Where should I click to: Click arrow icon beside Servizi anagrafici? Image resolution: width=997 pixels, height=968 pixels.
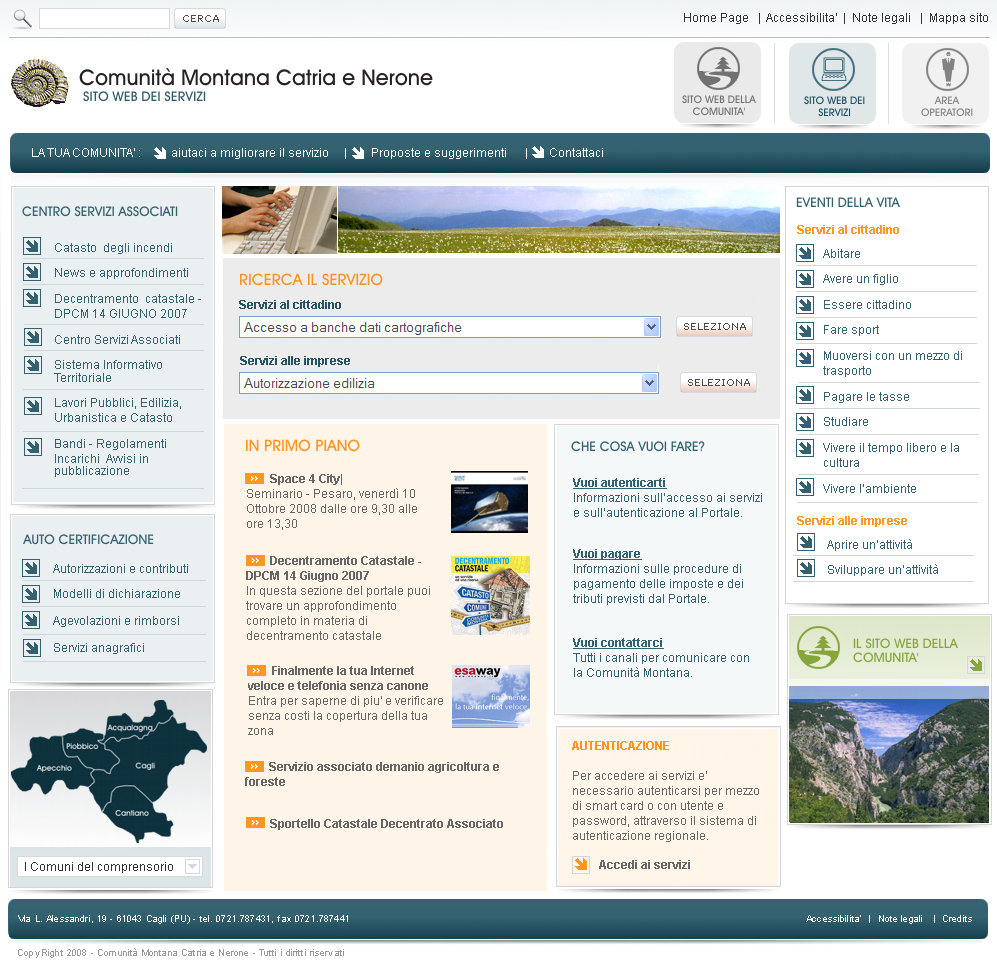point(32,647)
